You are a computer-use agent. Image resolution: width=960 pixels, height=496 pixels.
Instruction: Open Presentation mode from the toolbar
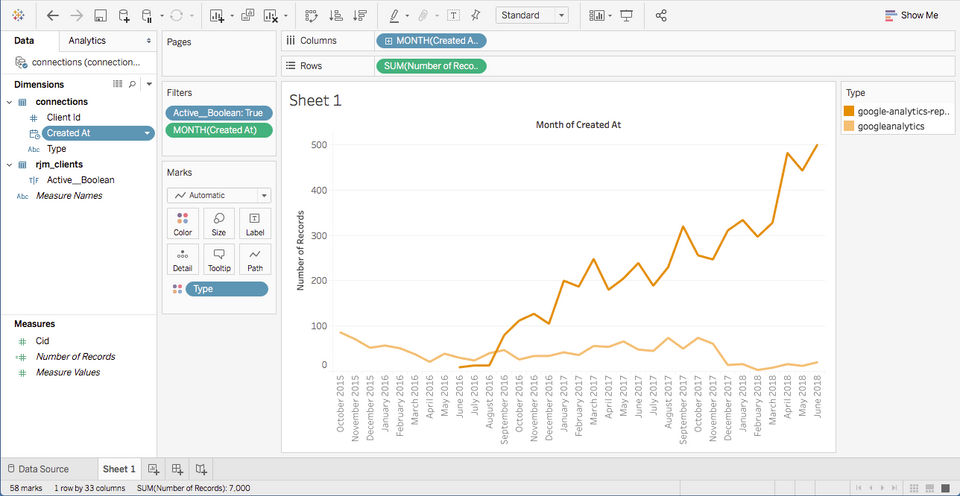coord(627,16)
